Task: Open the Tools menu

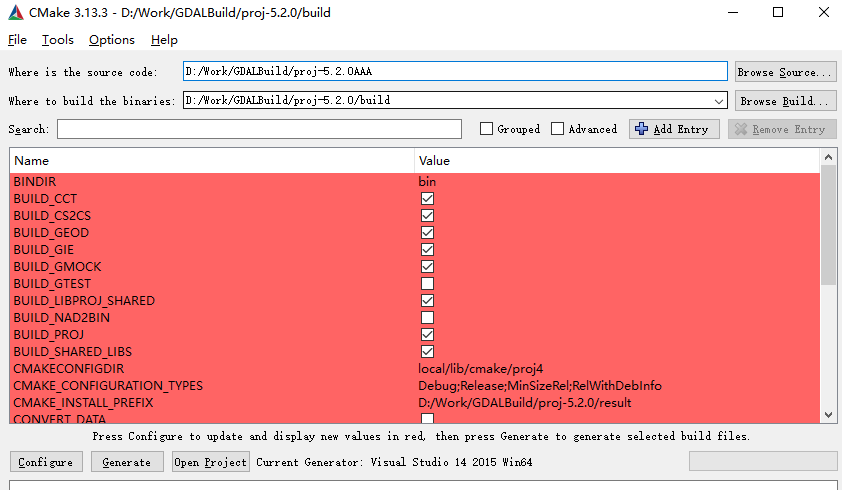Action: tap(58, 40)
